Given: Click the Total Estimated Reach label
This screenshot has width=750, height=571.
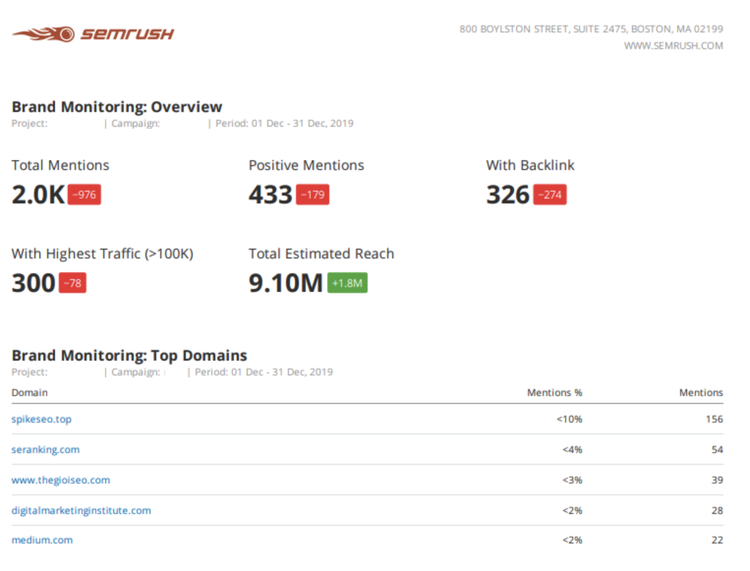Looking at the screenshot, I should tap(321, 254).
